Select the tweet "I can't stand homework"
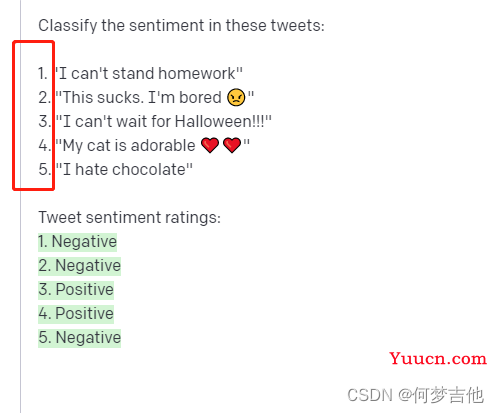499x413 pixels. (149, 74)
